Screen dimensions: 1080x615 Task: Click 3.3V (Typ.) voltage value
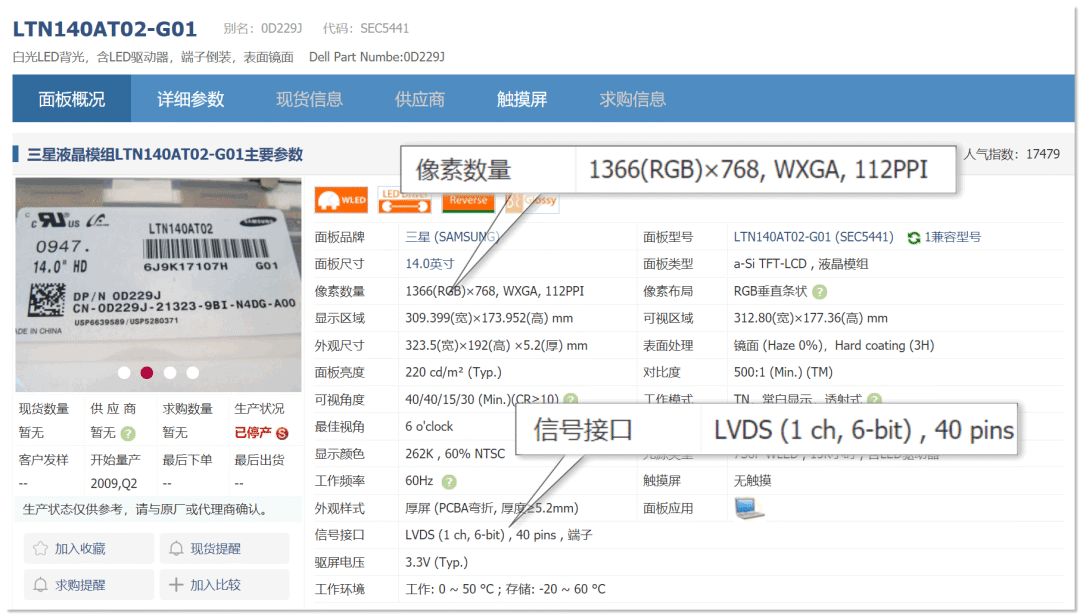pyautogui.click(x=437, y=562)
